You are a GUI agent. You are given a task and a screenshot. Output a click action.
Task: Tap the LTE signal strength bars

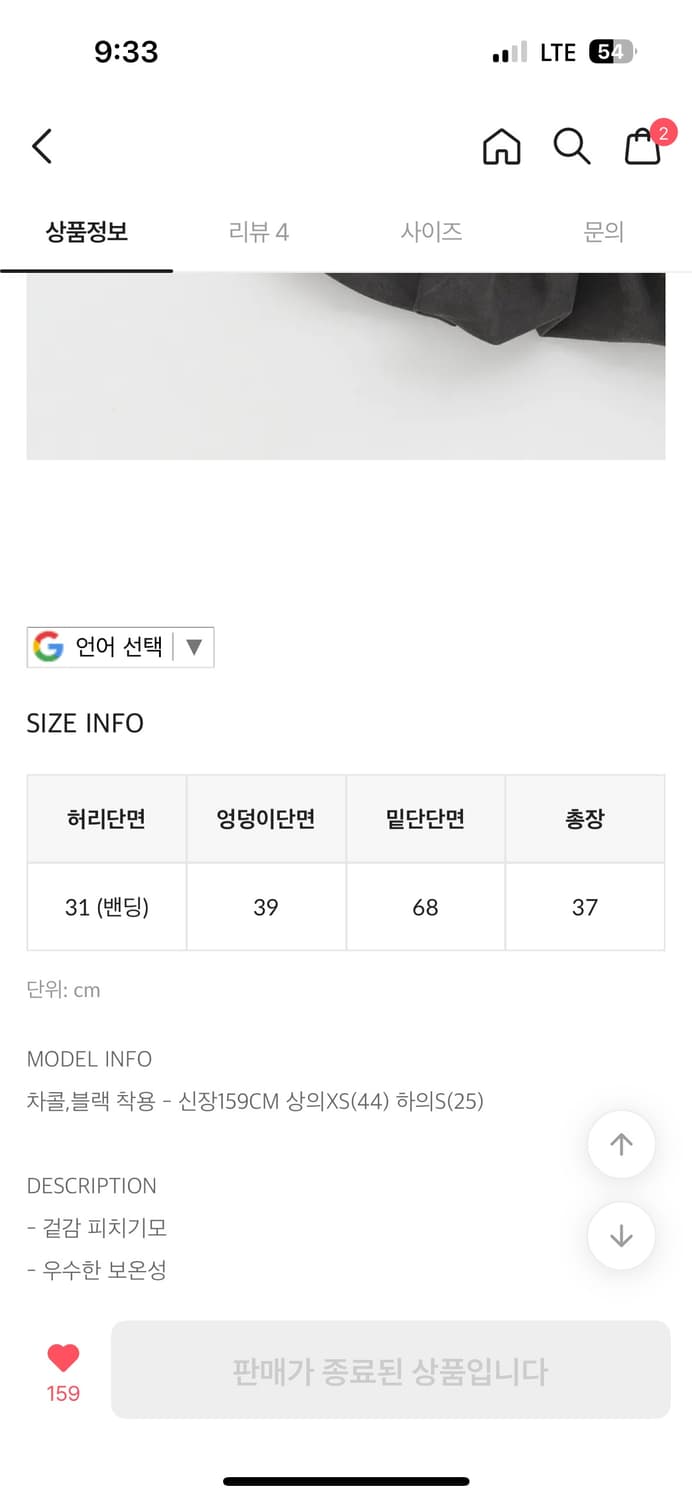tap(510, 50)
